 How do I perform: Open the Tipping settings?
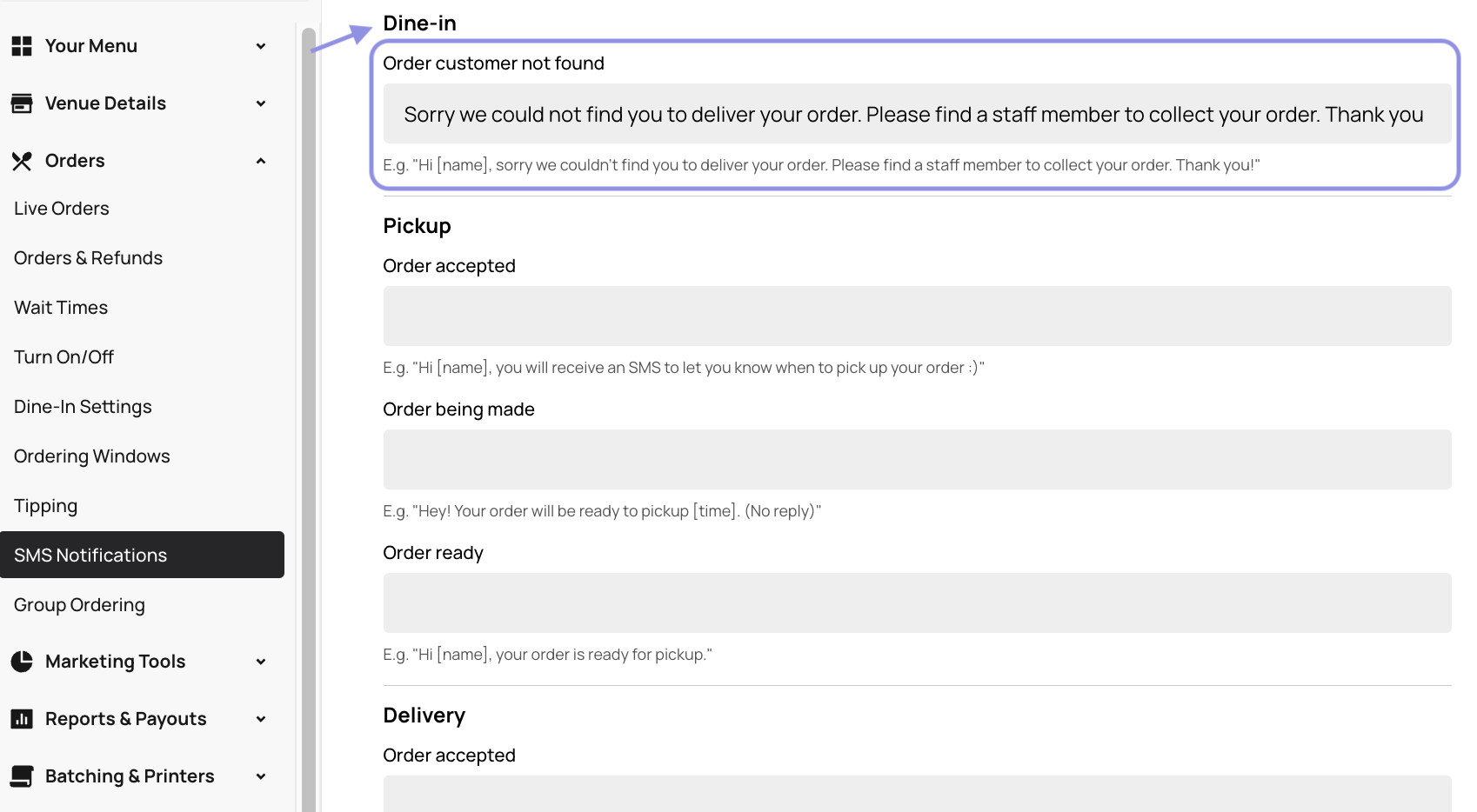(45, 505)
